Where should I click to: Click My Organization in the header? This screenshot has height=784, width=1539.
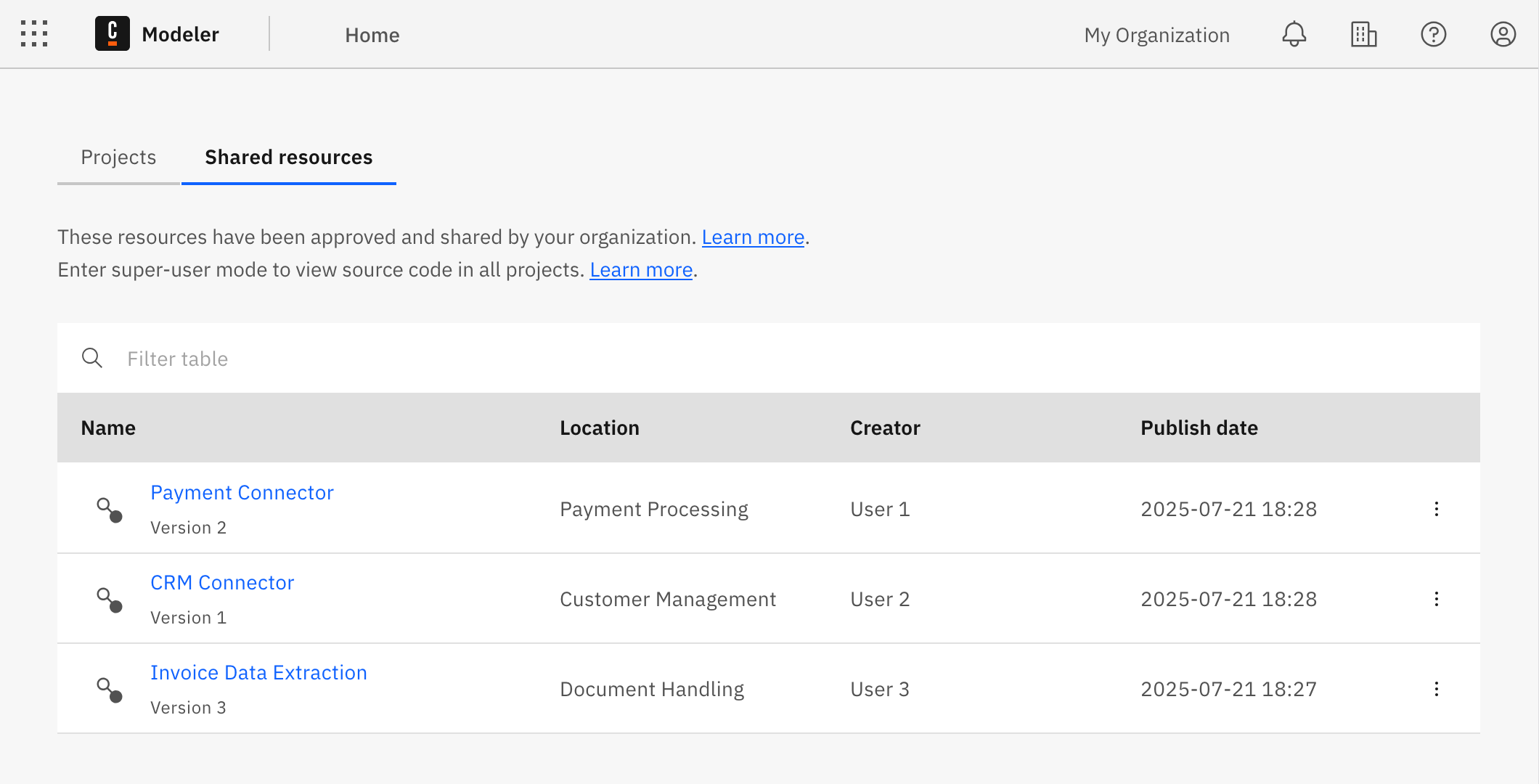(x=1156, y=34)
